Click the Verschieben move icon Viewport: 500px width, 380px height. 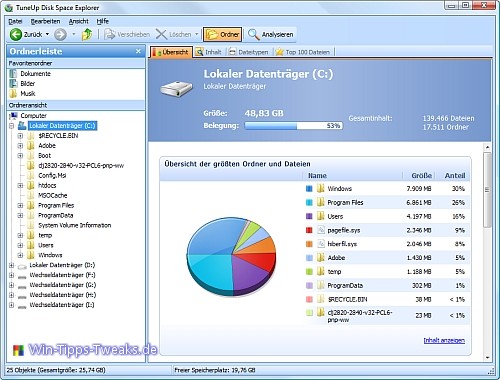[x=109, y=34]
